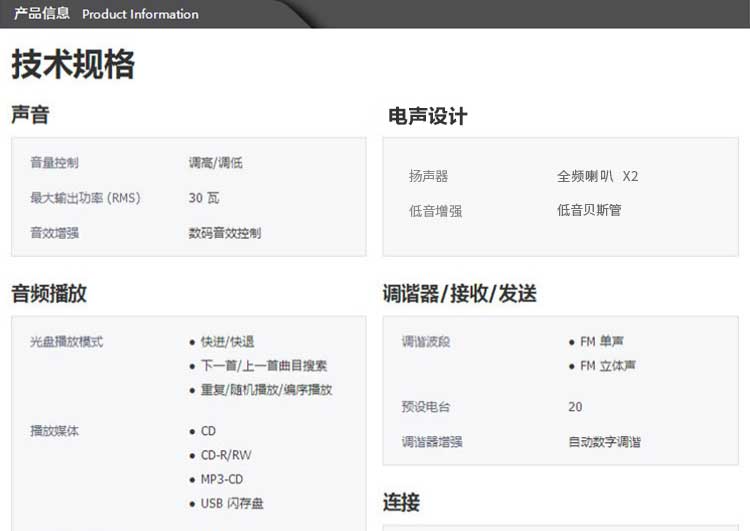Image resolution: width=750 pixels, height=531 pixels.
Task: Select the 下一首/上一首曲目搜索 bullet item
Action: [x=263, y=366]
